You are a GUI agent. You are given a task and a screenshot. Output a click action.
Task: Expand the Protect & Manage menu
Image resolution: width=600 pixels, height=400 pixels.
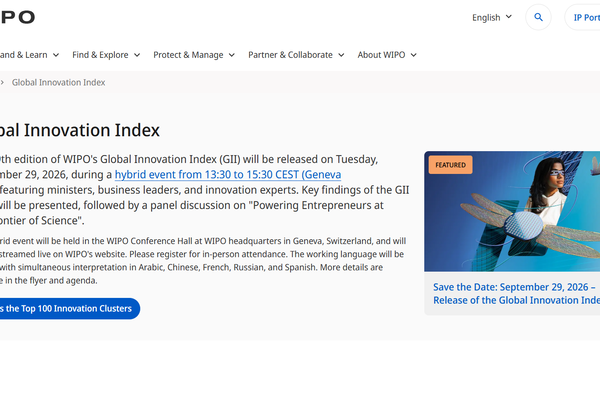click(194, 55)
